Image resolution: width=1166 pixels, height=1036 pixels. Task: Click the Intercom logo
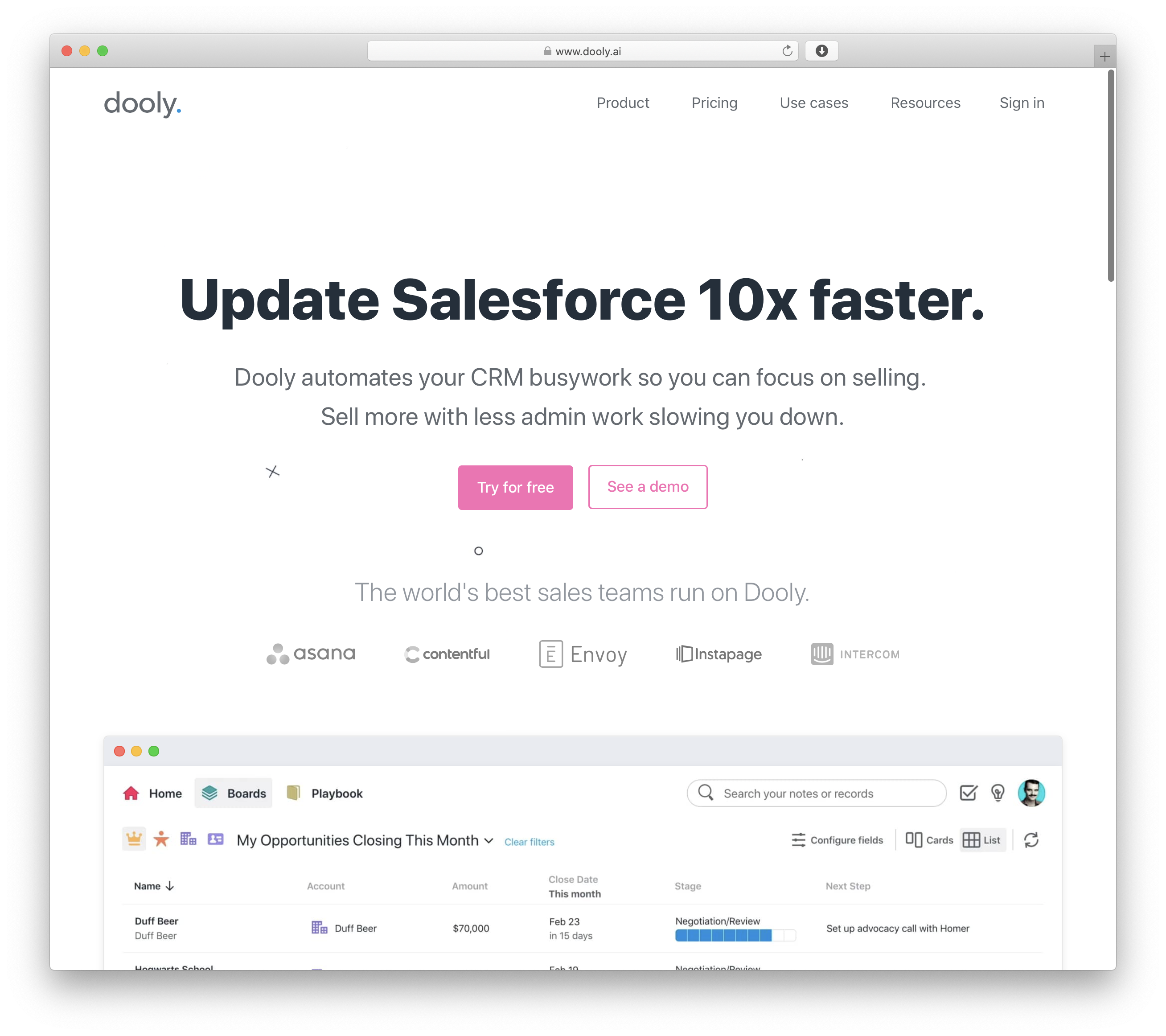coord(855,654)
